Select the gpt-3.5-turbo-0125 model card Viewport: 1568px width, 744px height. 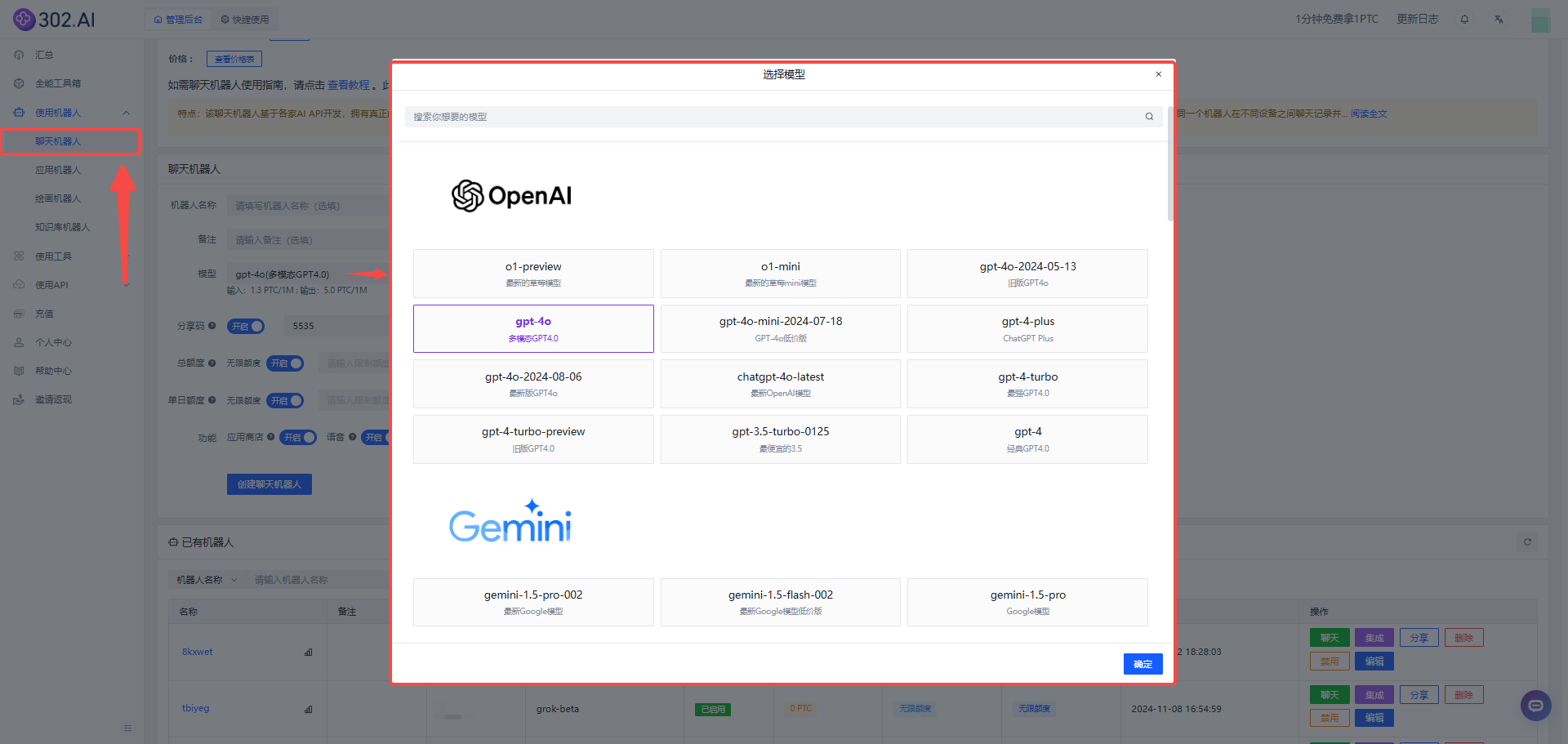tap(781, 439)
